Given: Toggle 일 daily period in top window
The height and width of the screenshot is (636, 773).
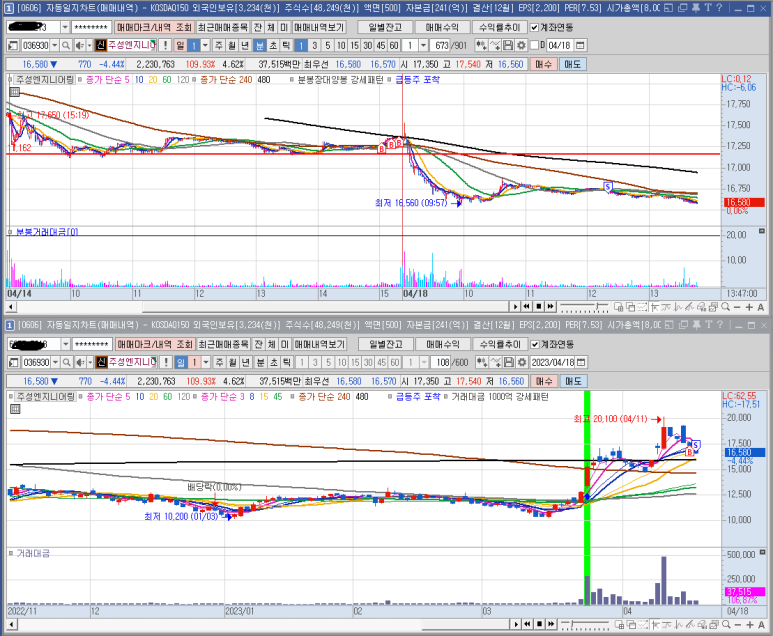Looking at the screenshot, I should click(180, 45).
